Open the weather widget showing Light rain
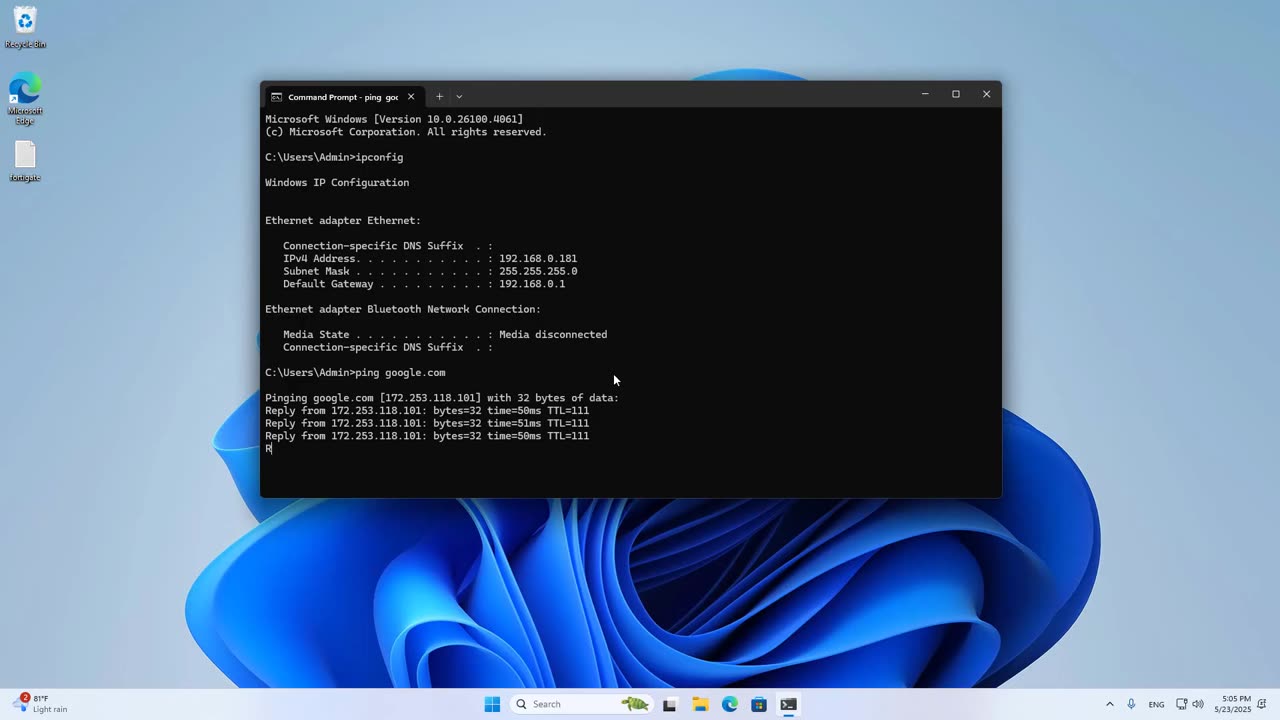 [40, 704]
